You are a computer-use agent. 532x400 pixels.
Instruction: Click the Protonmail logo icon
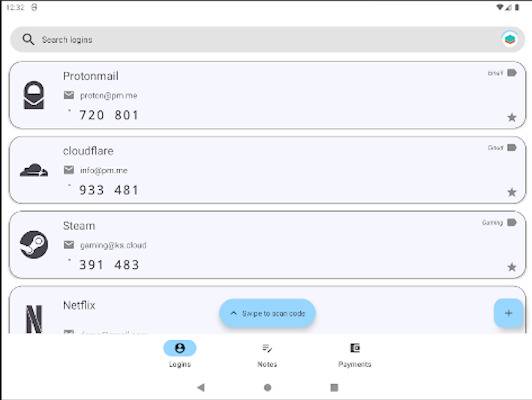(34, 95)
